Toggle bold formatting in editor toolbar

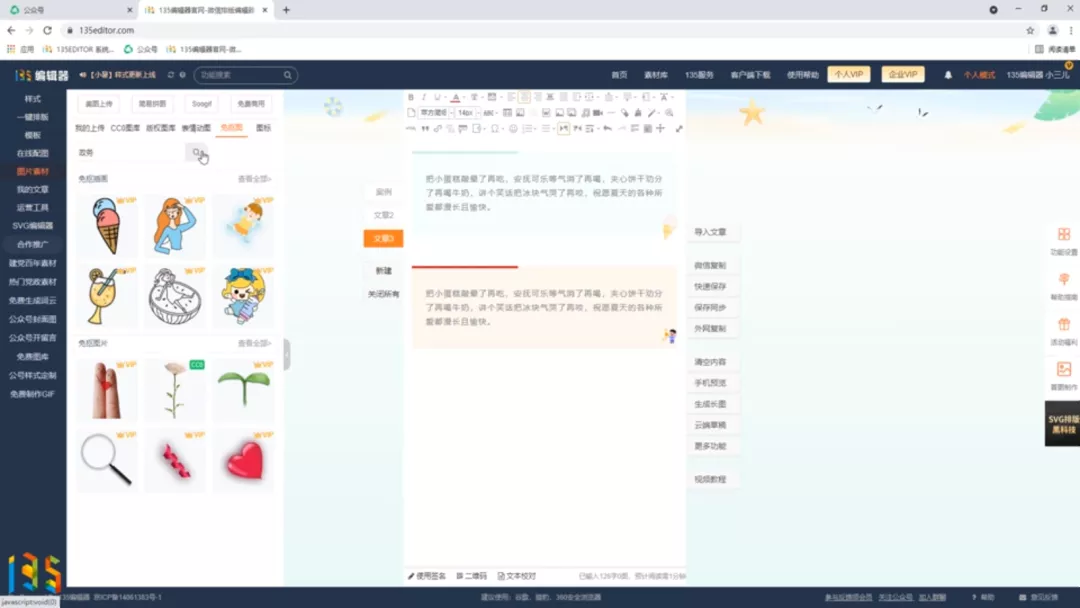click(411, 97)
